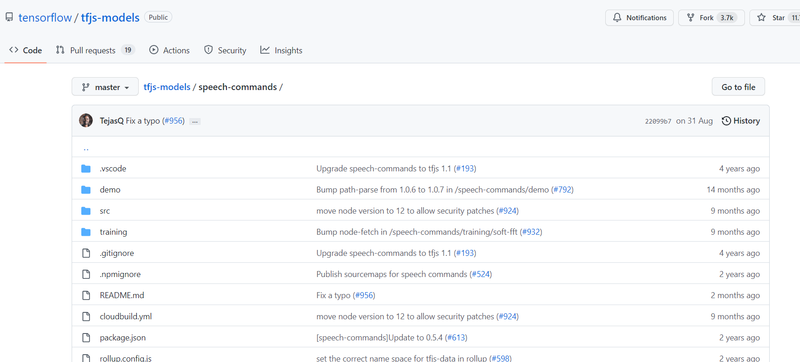Open the commit History
This screenshot has width=800, height=362.
point(741,121)
